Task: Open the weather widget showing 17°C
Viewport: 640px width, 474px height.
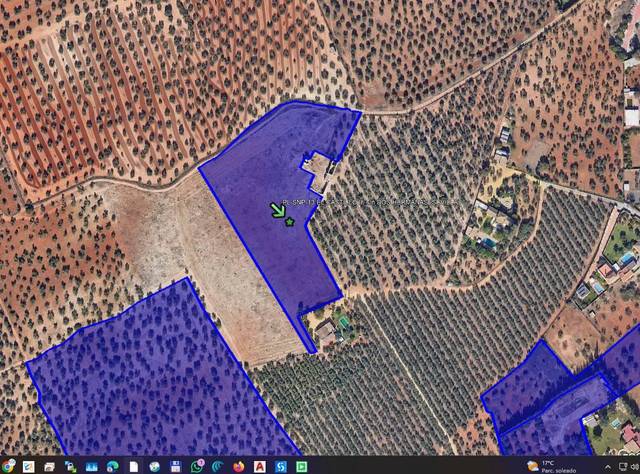Action: tap(551, 466)
